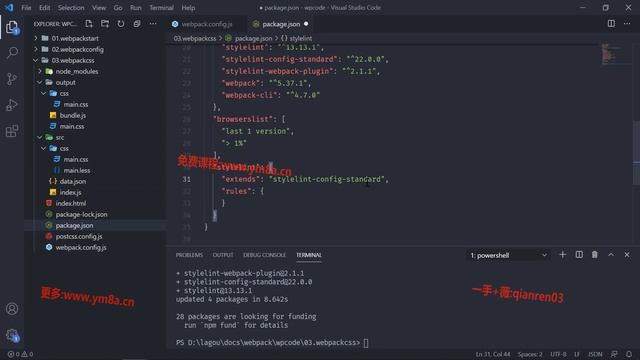Collapse the css folder under src
Screen dimensions: 640x360
(x=64, y=149)
